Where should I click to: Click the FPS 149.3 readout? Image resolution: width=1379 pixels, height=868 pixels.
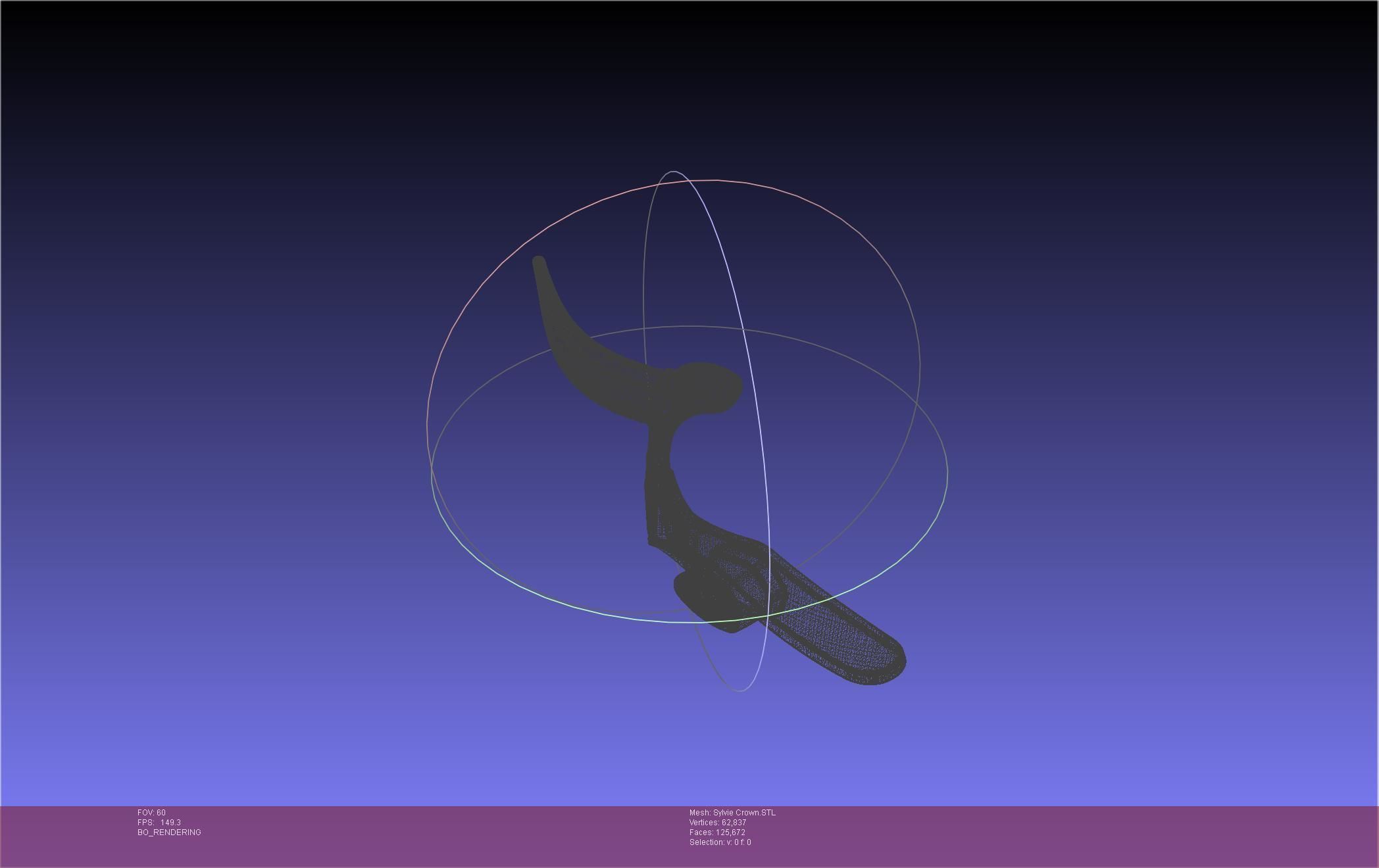(159, 823)
